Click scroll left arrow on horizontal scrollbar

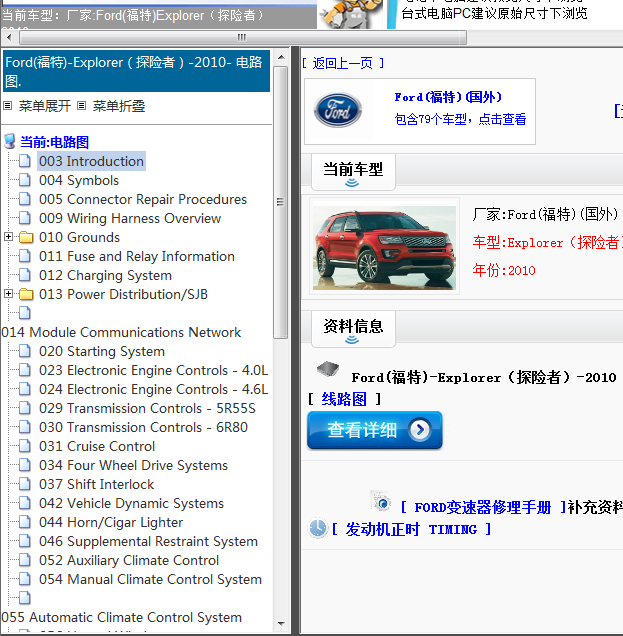click(9, 38)
